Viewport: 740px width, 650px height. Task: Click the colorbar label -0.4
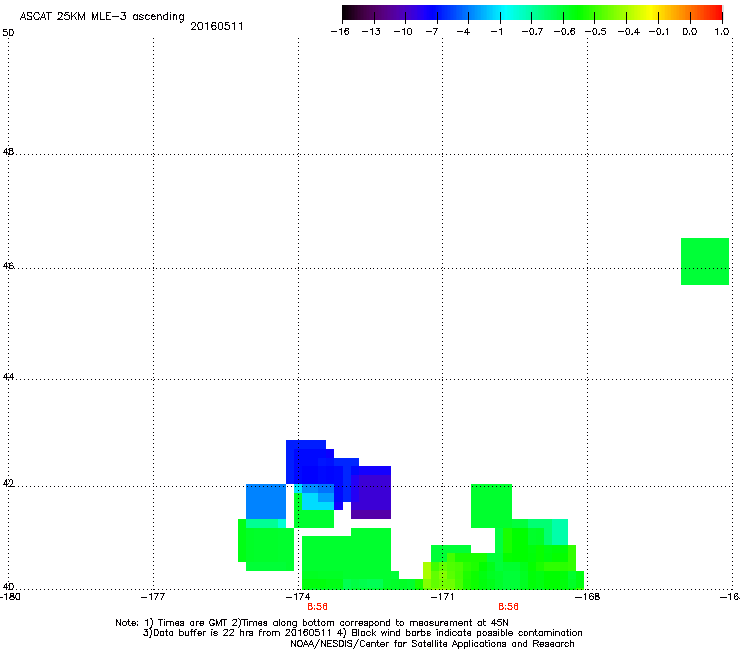(x=629, y=32)
